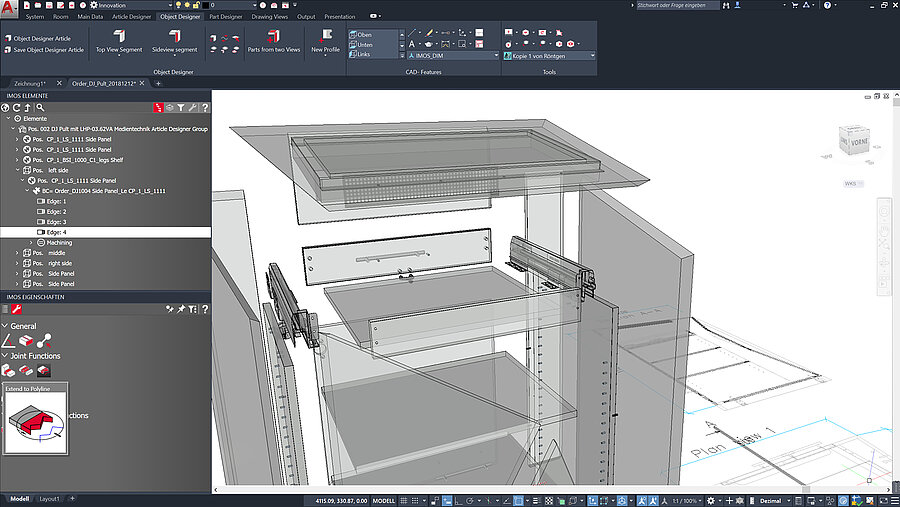Open the IMOS_DIM dimension style dropdown
The image size is (900, 507).
(451, 56)
